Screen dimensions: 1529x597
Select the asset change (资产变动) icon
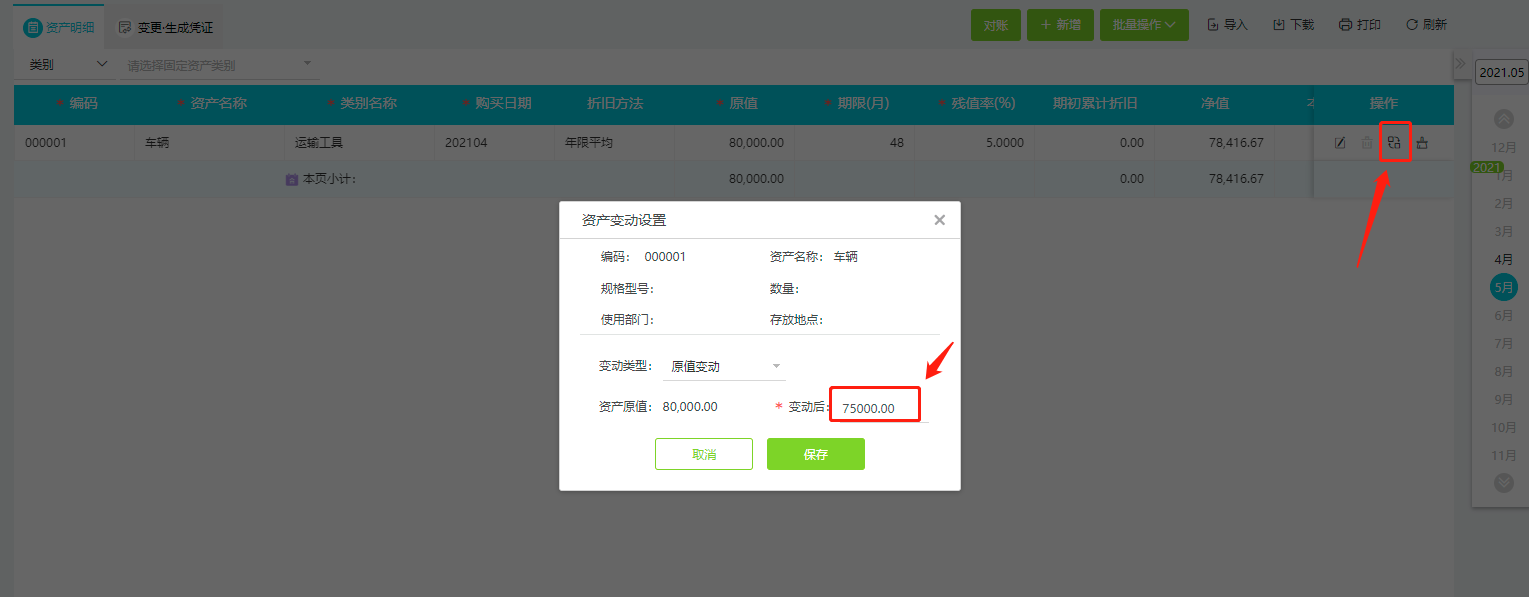1395,142
